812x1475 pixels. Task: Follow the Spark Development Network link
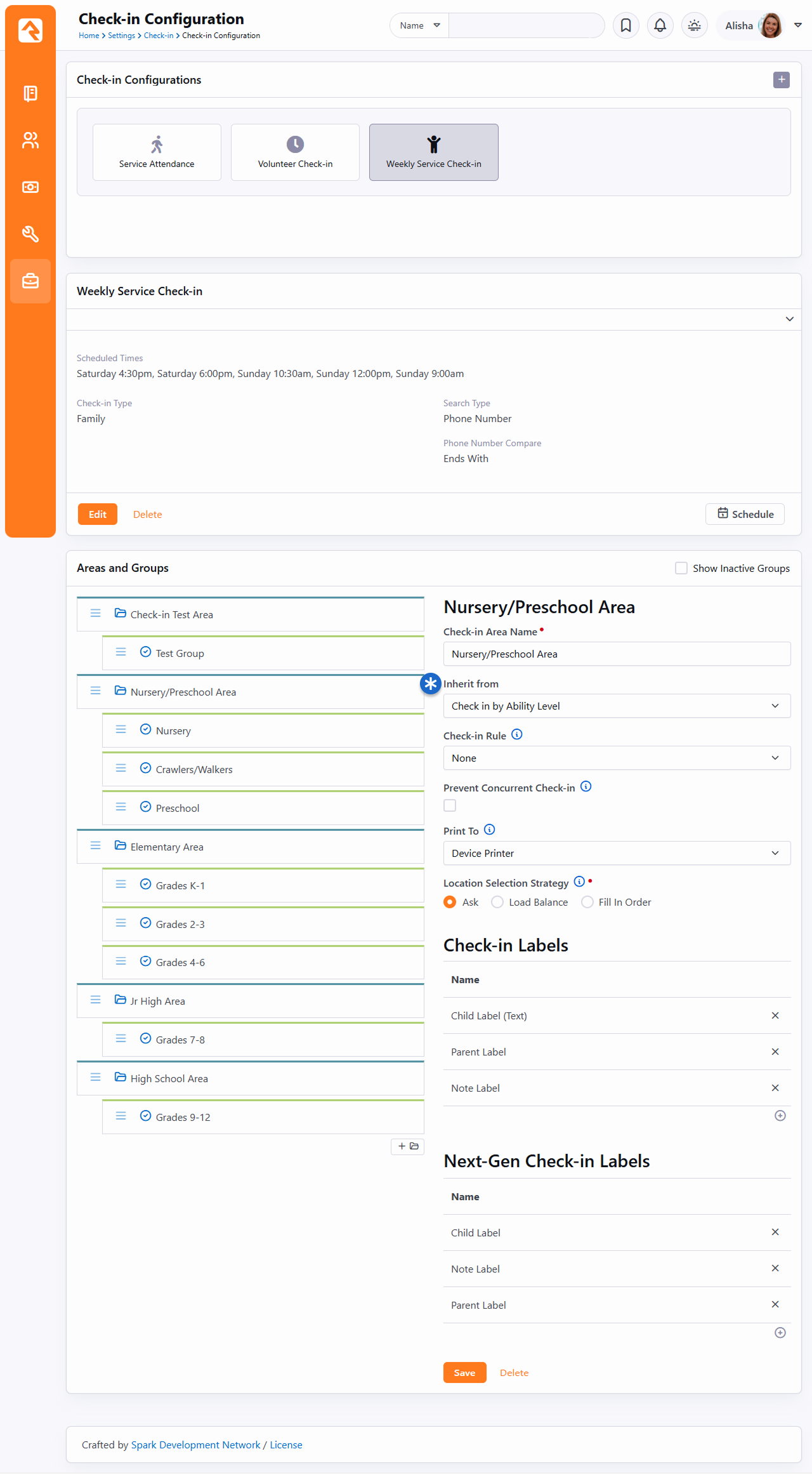pyautogui.click(x=195, y=1445)
